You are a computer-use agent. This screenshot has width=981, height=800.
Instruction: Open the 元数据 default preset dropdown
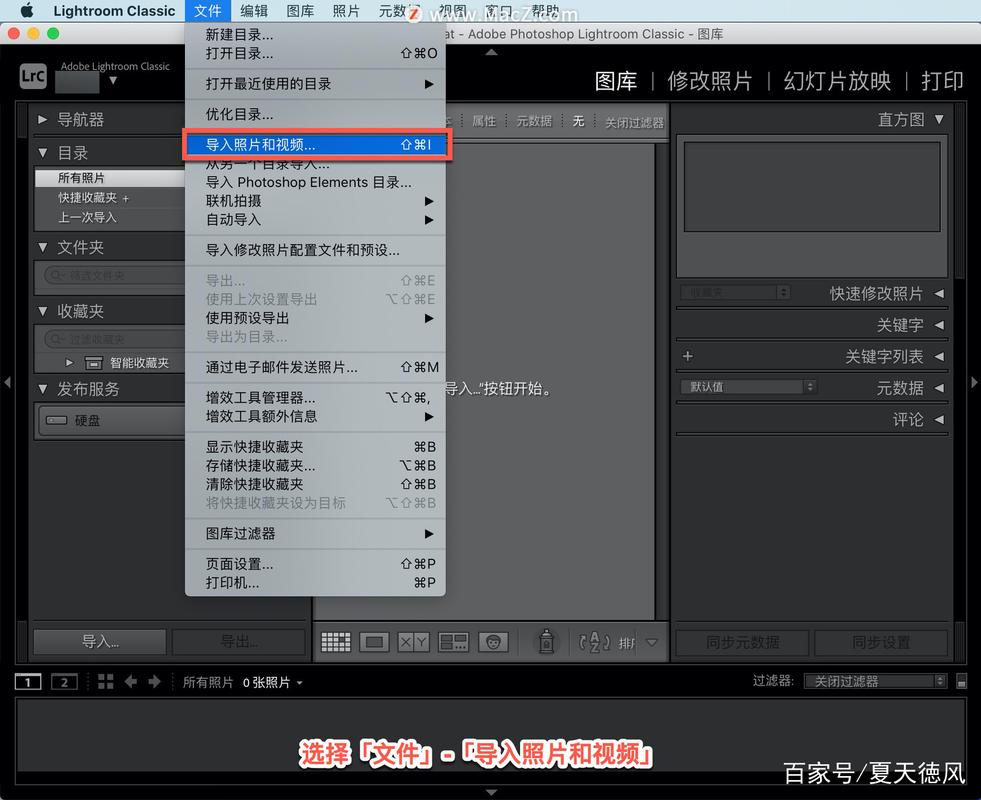(747, 387)
